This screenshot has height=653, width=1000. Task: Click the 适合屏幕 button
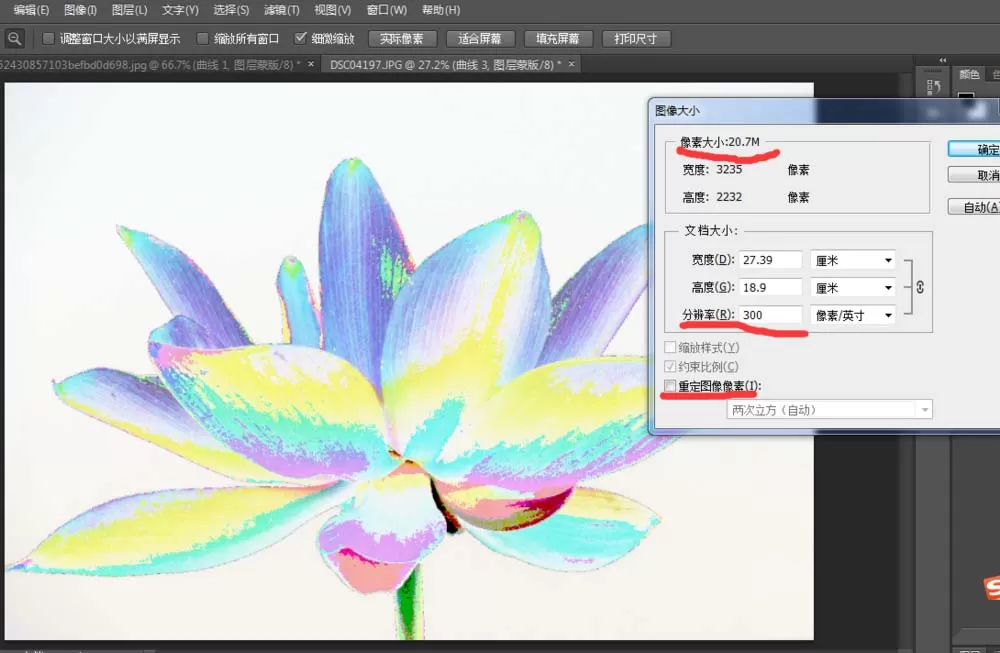point(480,39)
